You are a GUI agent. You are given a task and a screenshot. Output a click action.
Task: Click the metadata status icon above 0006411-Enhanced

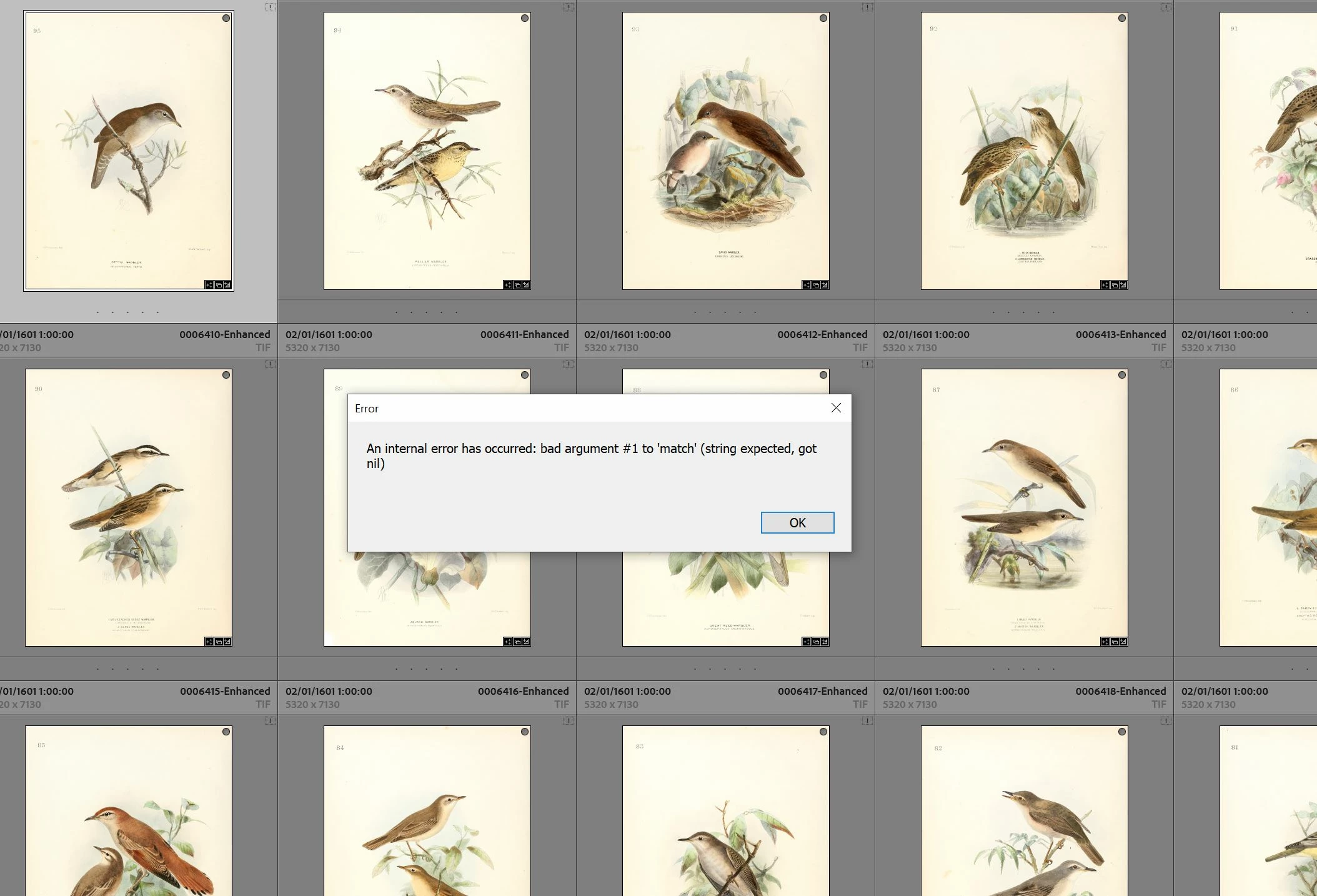[x=568, y=7]
